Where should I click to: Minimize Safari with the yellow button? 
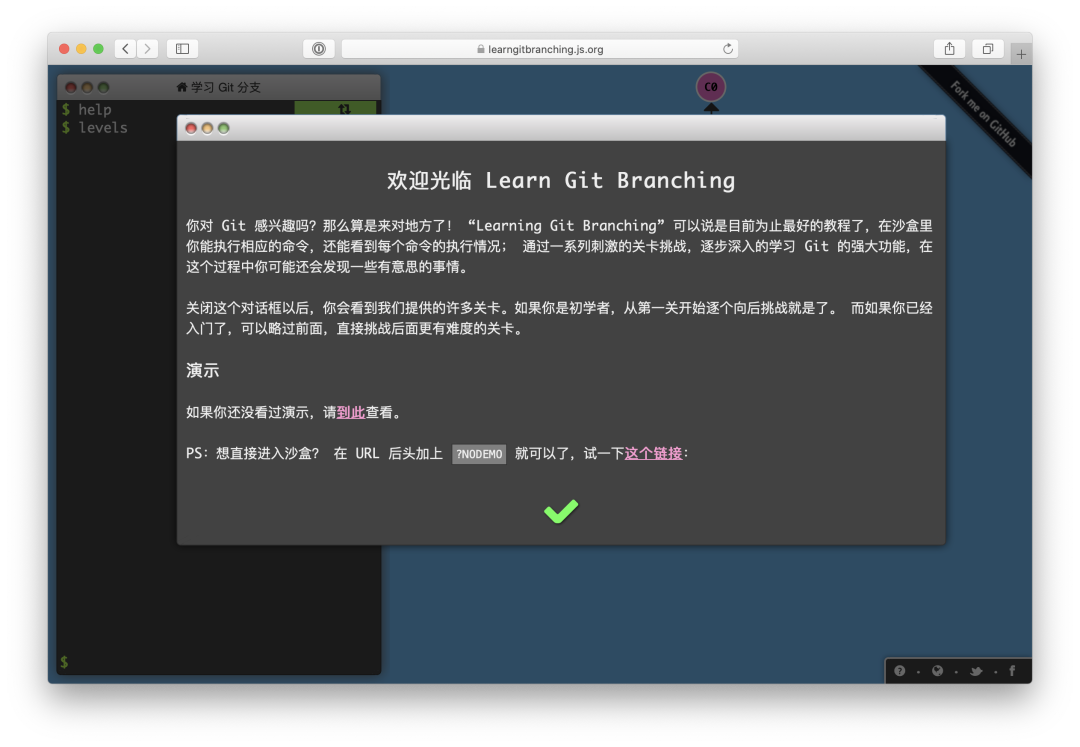tap(81, 49)
